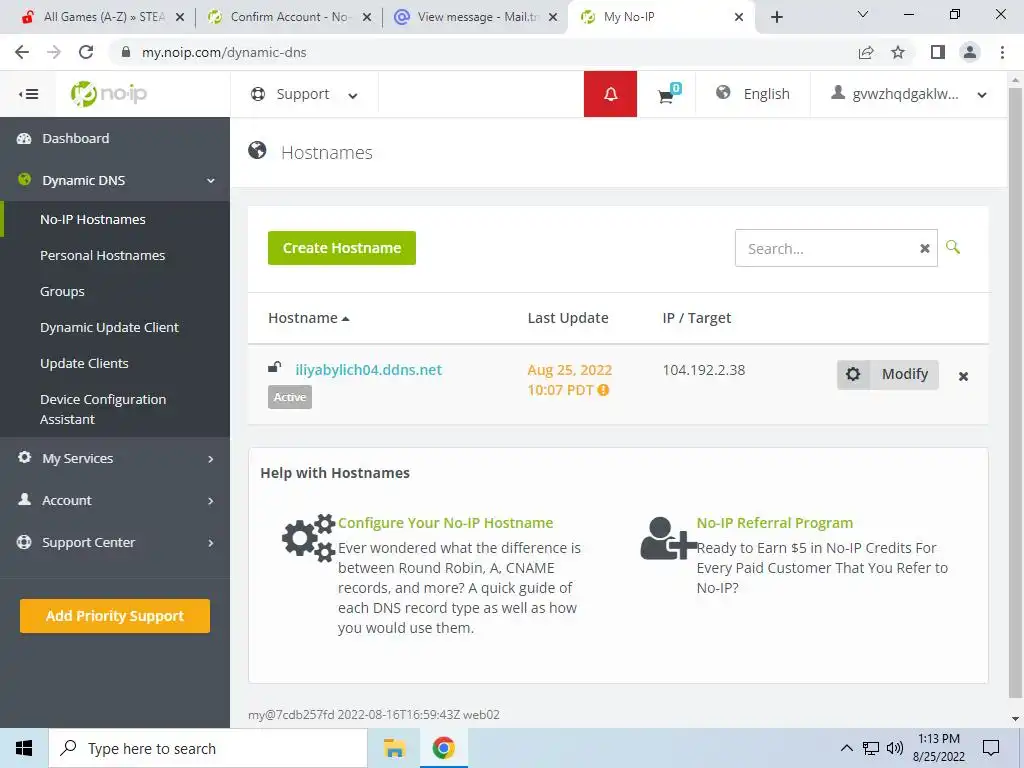Open the account dropdown gvwzhqdgaklw
Image resolution: width=1024 pixels, height=768 pixels.
tap(908, 94)
